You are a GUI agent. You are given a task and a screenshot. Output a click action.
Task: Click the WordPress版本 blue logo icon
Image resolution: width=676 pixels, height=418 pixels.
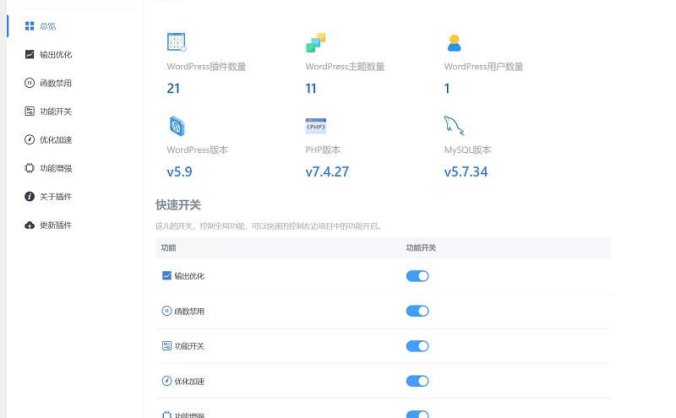177,126
